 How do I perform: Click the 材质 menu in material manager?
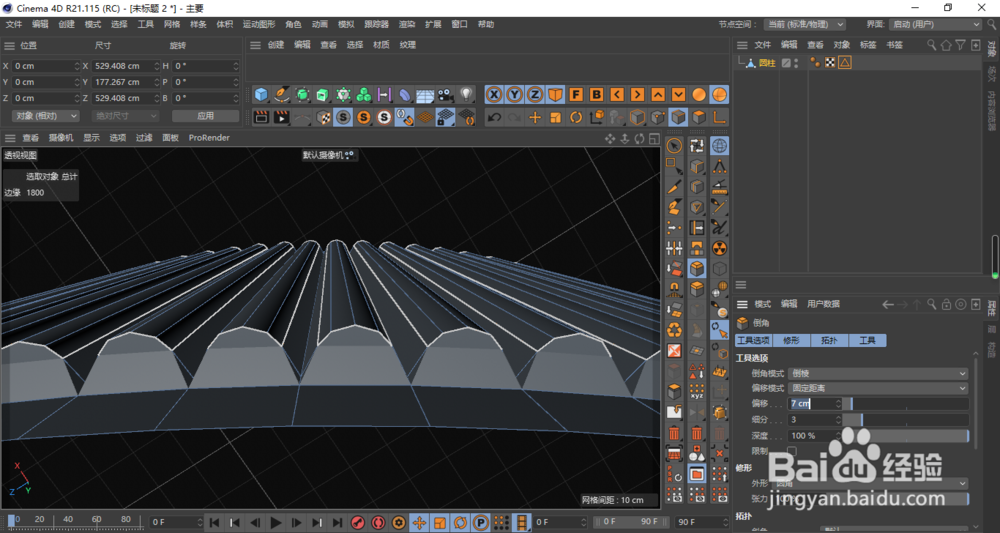click(x=381, y=45)
